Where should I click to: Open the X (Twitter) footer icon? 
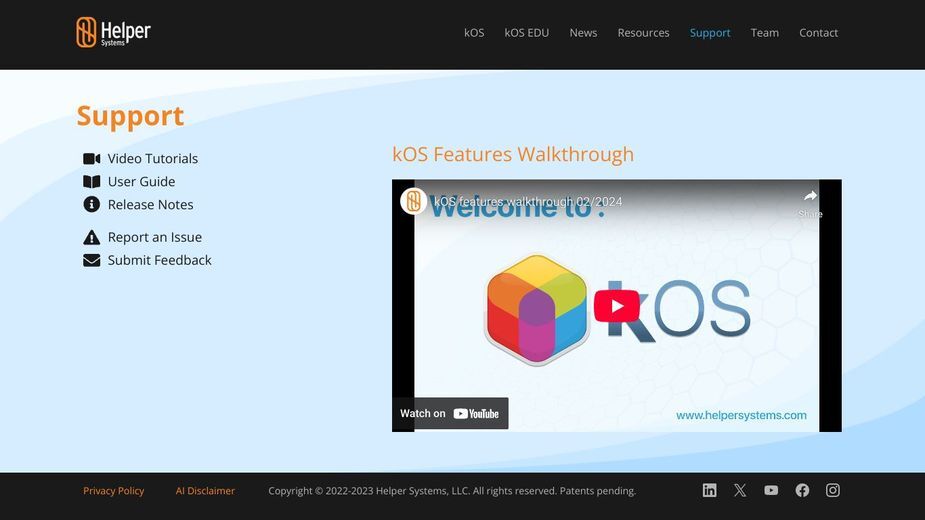(x=740, y=490)
